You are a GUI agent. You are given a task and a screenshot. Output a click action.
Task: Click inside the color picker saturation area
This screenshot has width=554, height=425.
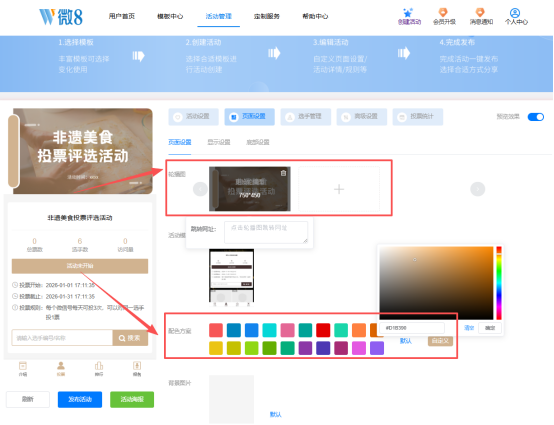tap(436, 283)
